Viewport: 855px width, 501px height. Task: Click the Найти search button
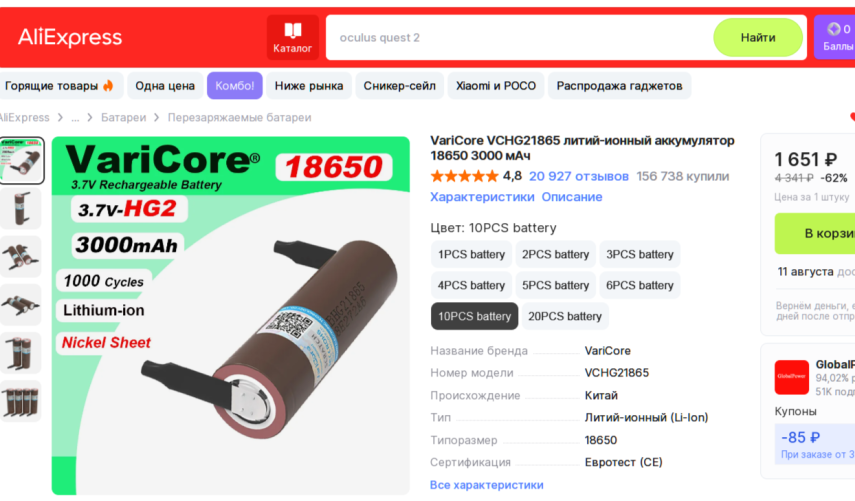point(757,37)
